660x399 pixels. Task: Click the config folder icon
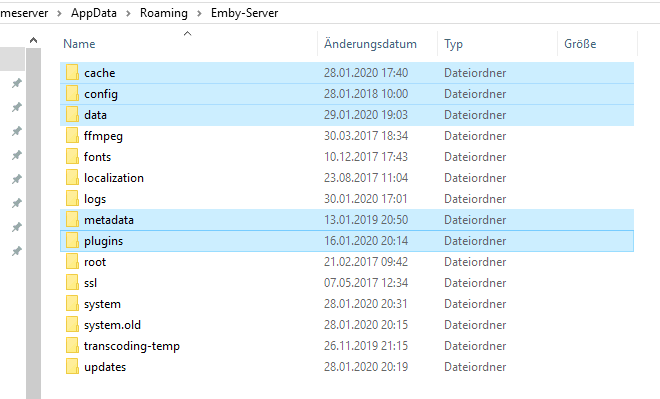point(72,93)
